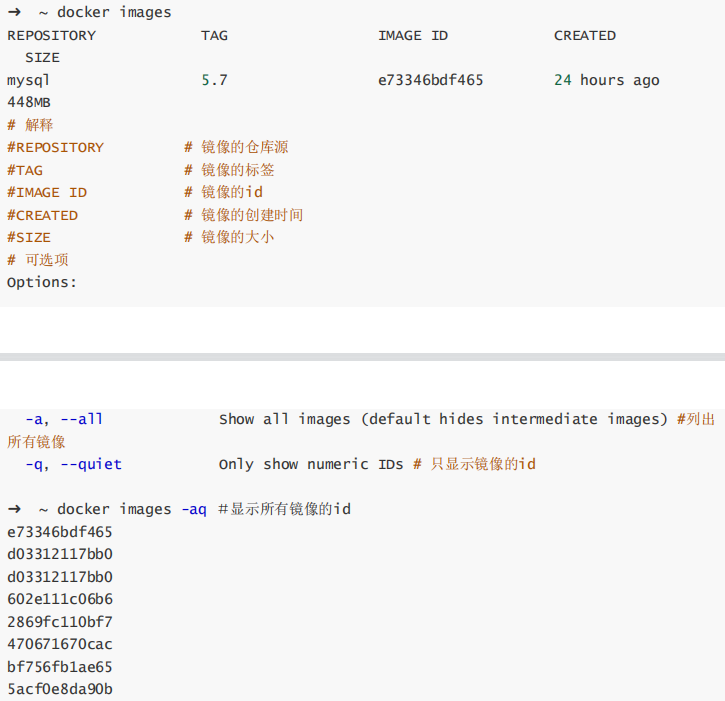Image resolution: width=725 pixels, height=701 pixels.
Task: Click the '-a, --all' option flag
Action: click(x=64, y=419)
